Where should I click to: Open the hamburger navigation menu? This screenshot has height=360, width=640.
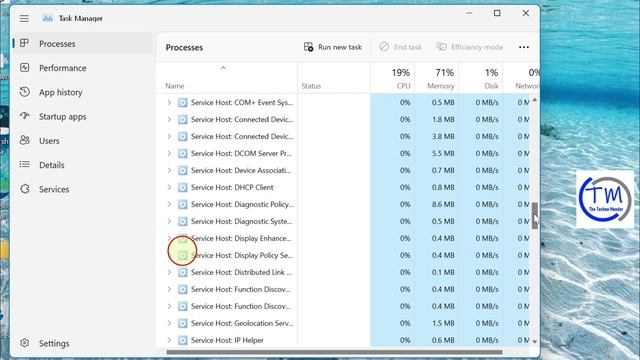pyautogui.click(x=24, y=18)
